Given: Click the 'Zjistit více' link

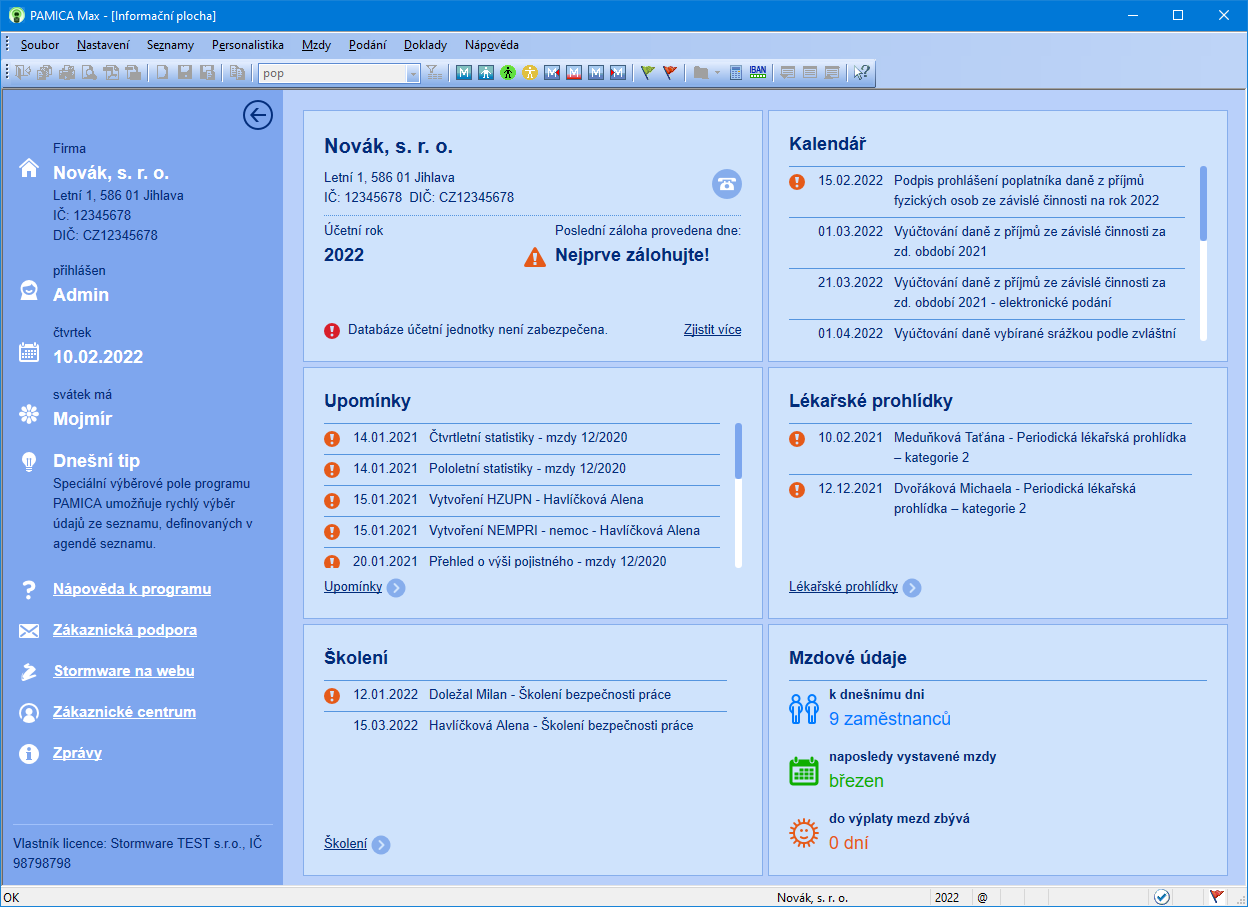Looking at the screenshot, I should (x=712, y=329).
